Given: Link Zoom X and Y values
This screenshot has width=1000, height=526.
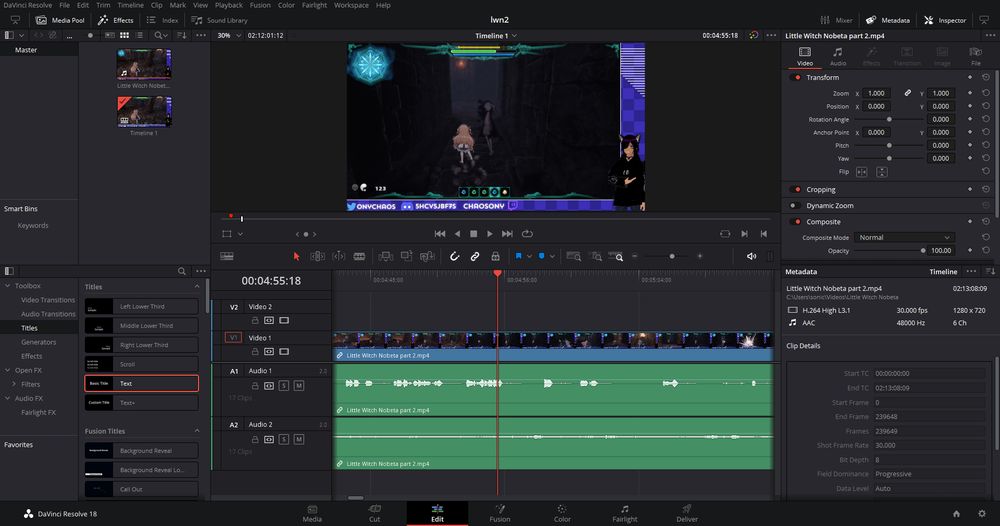Looking at the screenshot, I should click(908, 93).
